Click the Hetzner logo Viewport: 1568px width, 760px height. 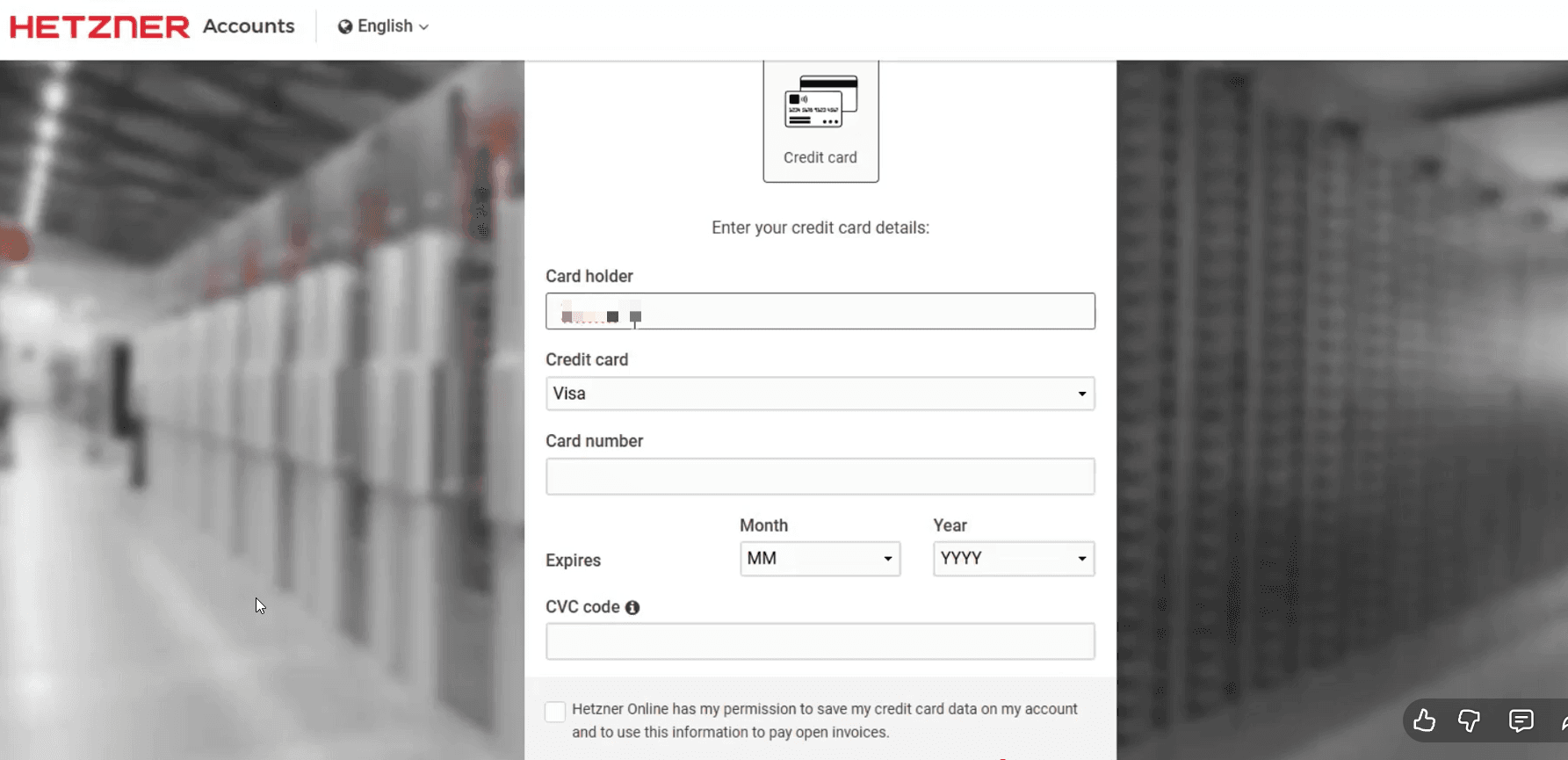[x=99, y=27]
